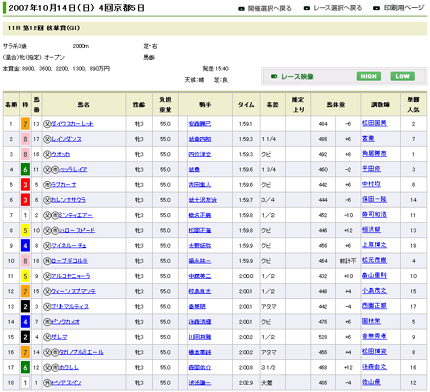Open jockey link in the 10th-place row
430x392 pixels.
click(200, 261)
